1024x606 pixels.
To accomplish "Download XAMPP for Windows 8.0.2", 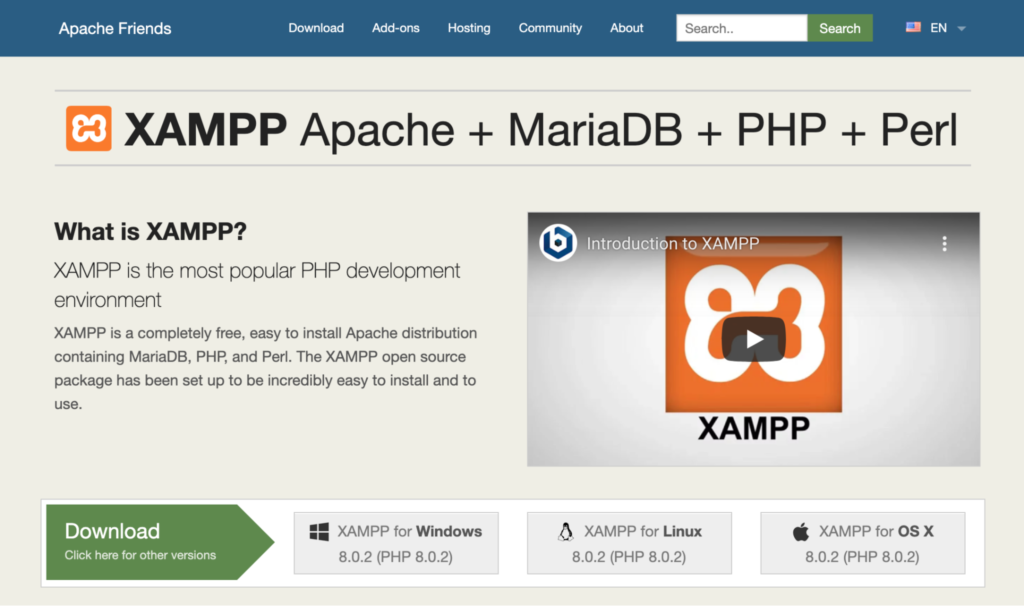I will click(x=396, y=543).
